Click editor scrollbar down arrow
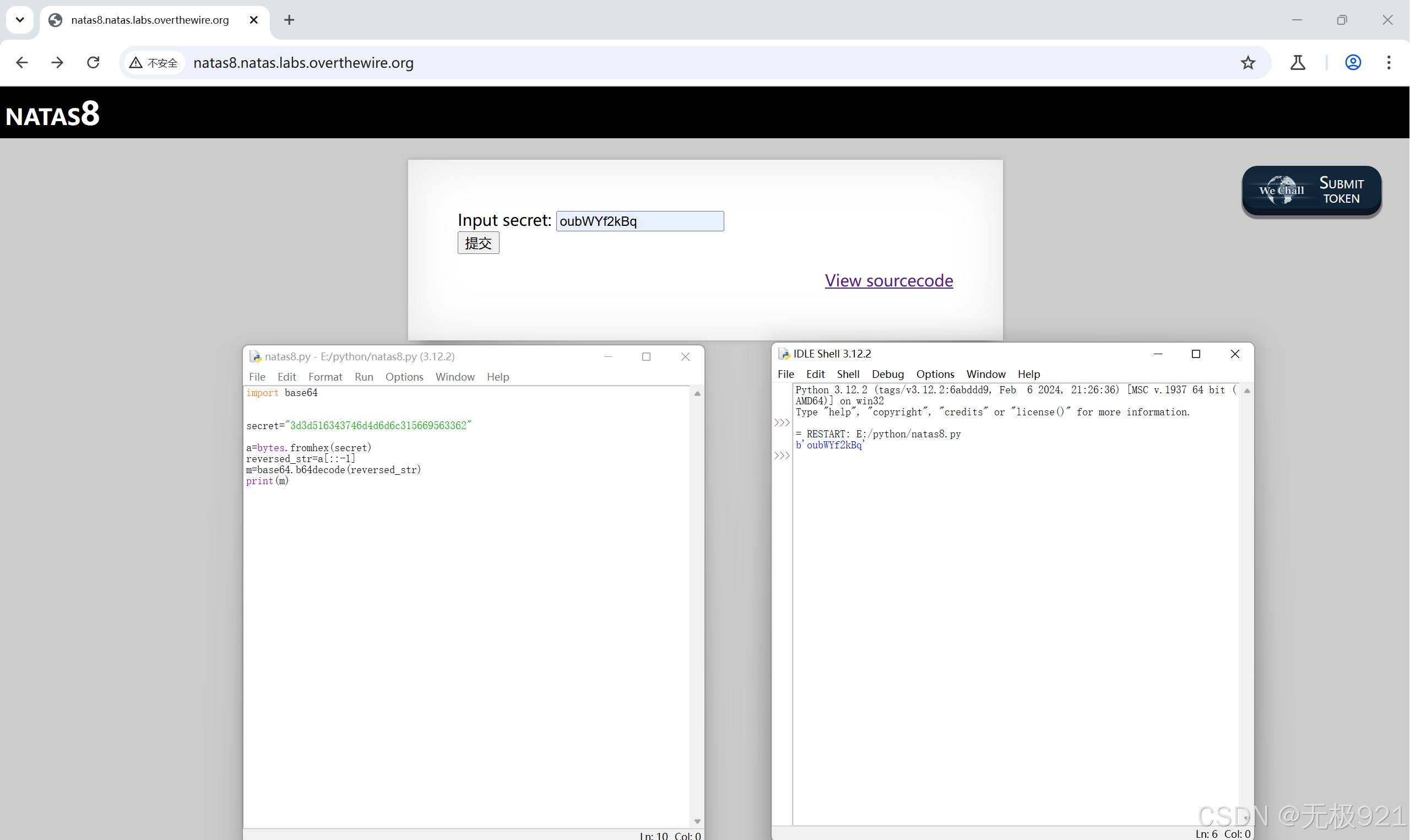This screenshot has width=1410, height=840. pyautogui.click(x=697, y=821)
